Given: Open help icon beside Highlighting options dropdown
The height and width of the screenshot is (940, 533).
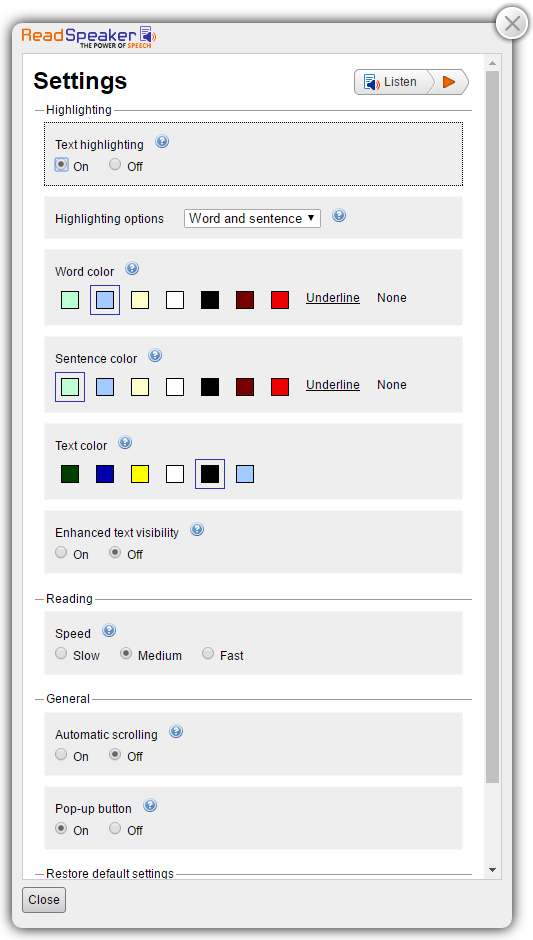Looking at the screenshot, I should click(x=339, y=216).
